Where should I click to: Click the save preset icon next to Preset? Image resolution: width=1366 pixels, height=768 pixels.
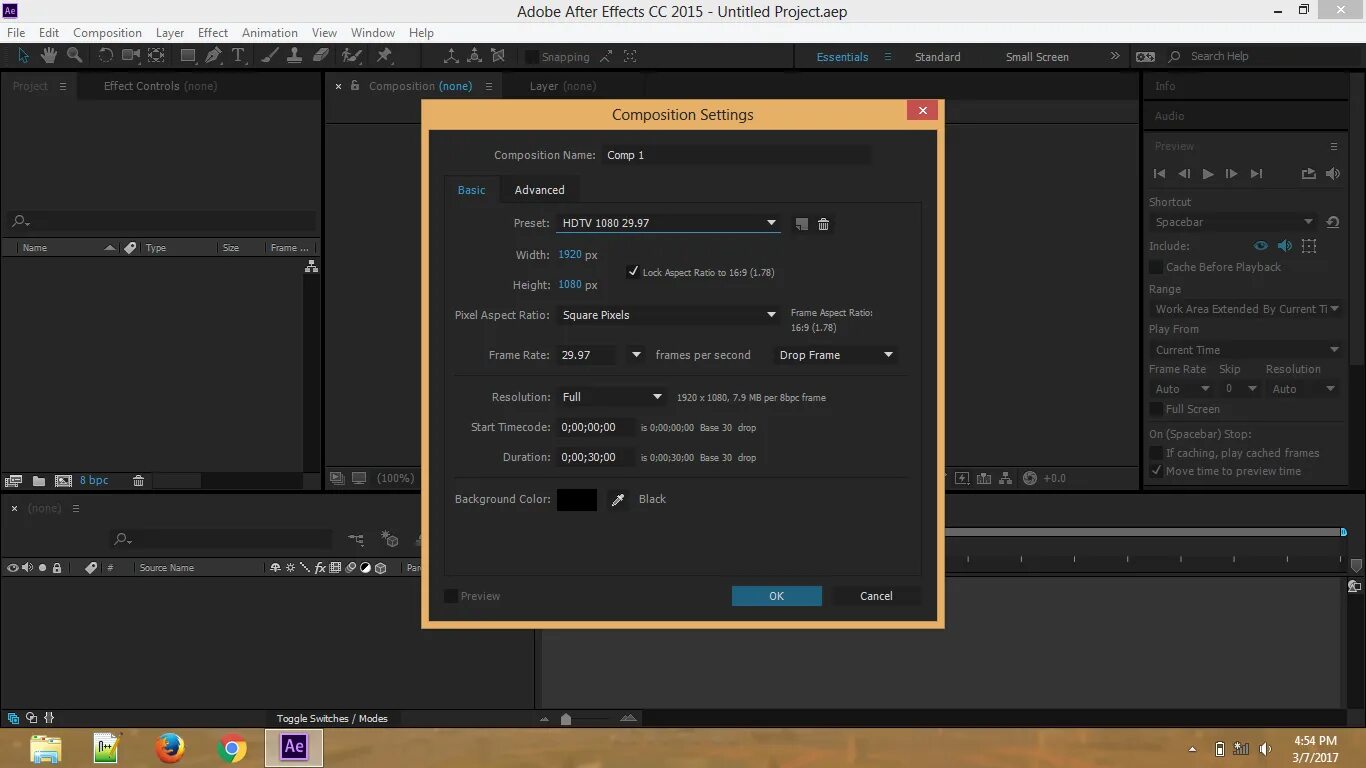[801, 224]
